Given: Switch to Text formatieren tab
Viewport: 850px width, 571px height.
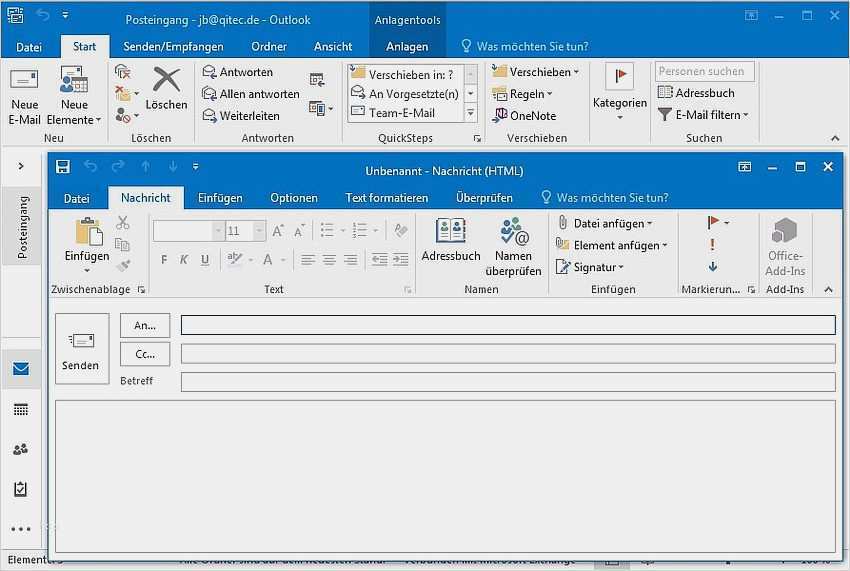Looking at the screenshot, I should click(x=387, y=198).
